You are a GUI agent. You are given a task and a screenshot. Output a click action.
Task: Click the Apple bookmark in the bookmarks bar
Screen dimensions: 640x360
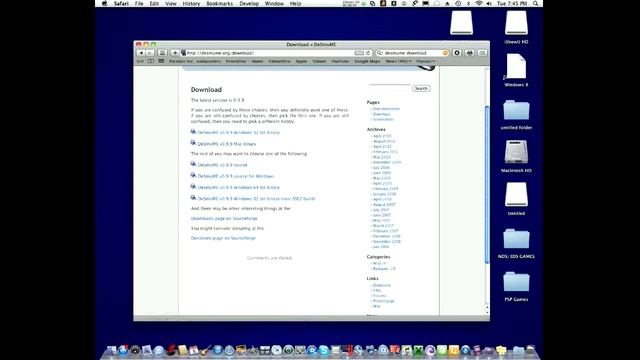[301, 61]
